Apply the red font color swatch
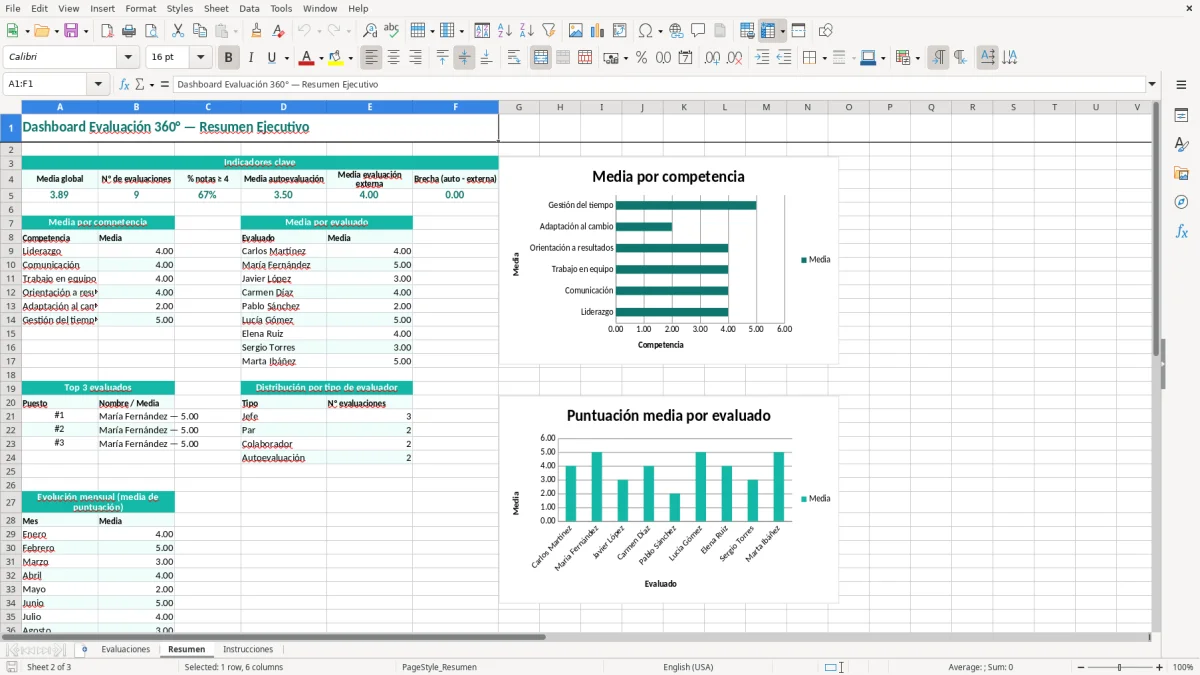Image resolution: width=1200 pixels, height=675 pixels. [x=306, y=58]
